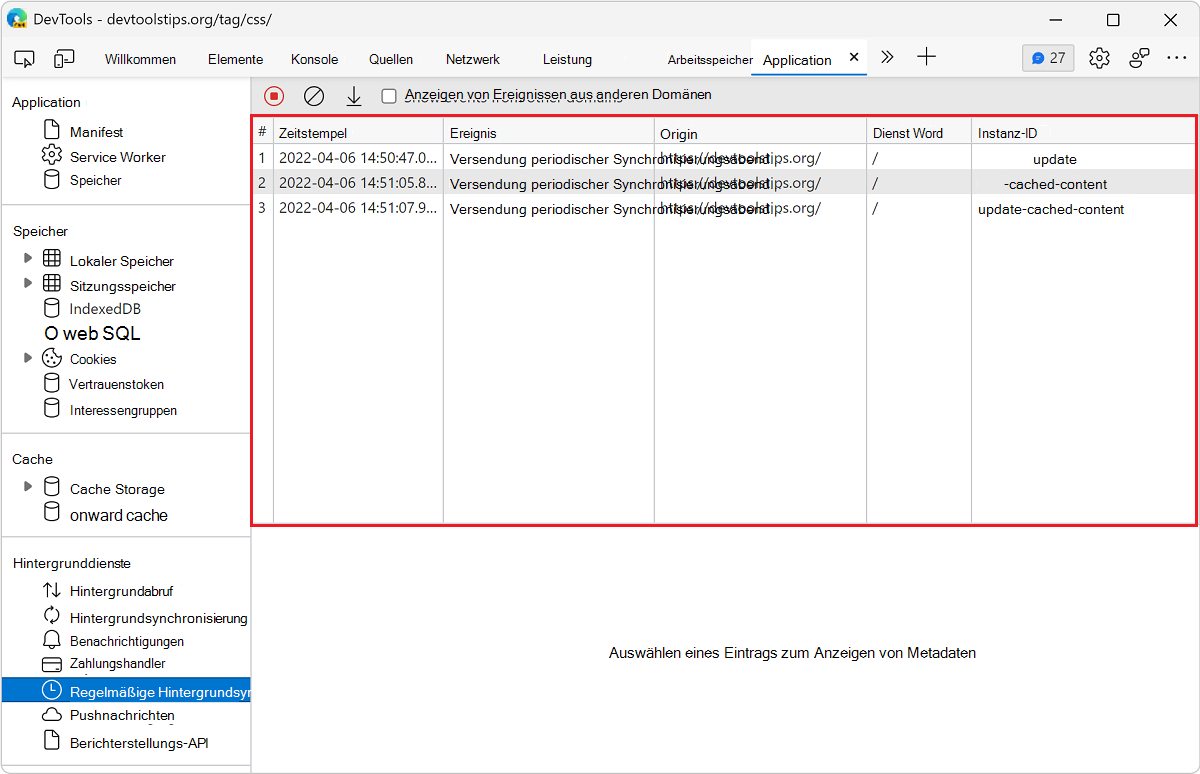Image resolution: width=1200 pixels, height=774 pixels.
Task: Open DevTools settings gear
Action: (x=1100, y=58)
